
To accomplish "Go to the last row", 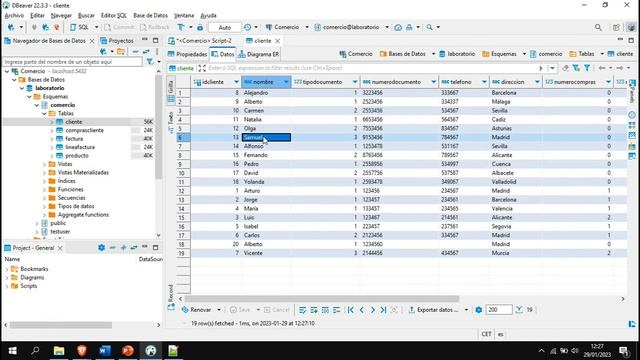I will click(x=383, y=310).
